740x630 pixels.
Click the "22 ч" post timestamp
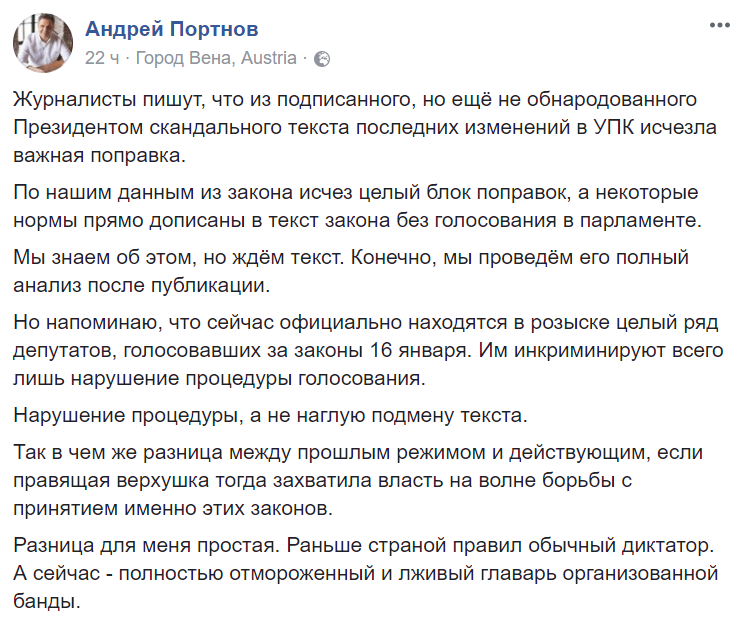(102, 59)
